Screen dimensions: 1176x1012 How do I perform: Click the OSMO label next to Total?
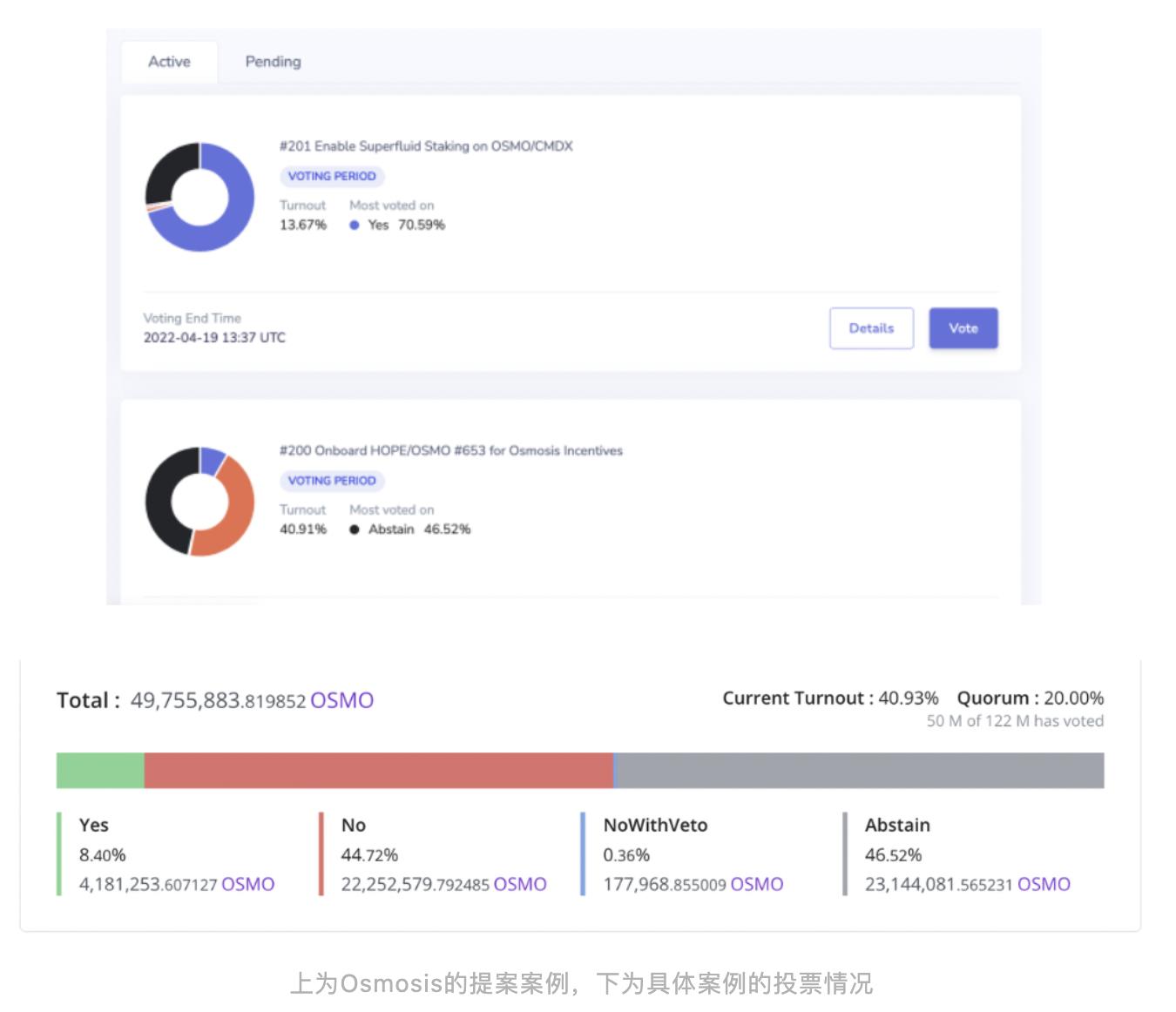point(341,700)
